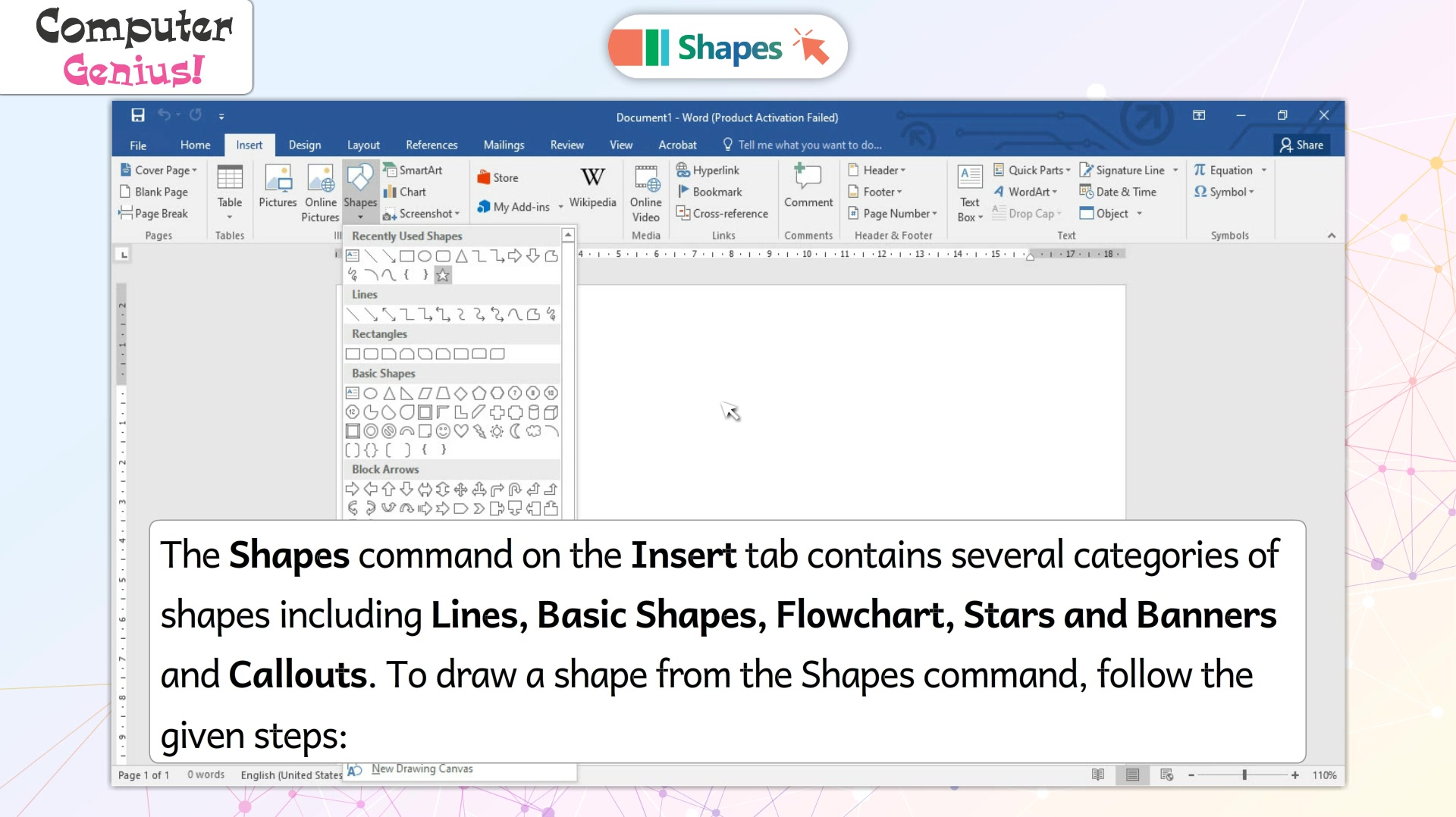Open Customize Quick Access Toolbar menu
Image resolution: width=1456 pixels, height=817 pixels.
coord(221,116)
